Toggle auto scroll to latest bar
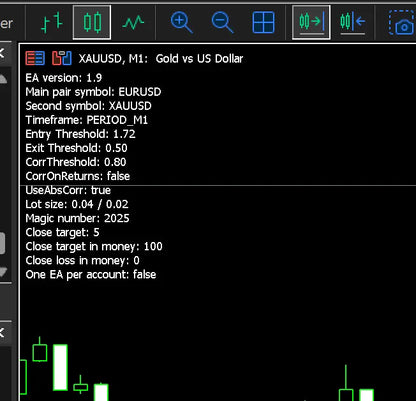 311,22
